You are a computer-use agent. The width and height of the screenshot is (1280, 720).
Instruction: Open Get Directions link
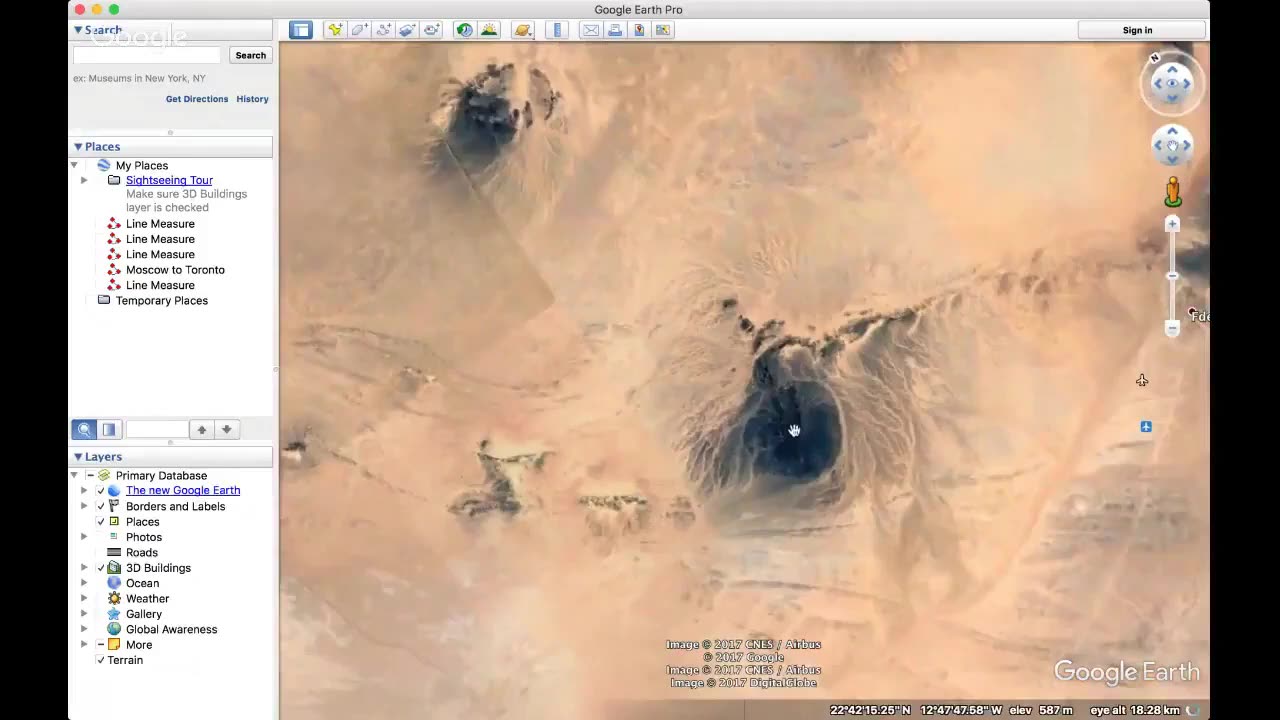(x=197, y=99)
